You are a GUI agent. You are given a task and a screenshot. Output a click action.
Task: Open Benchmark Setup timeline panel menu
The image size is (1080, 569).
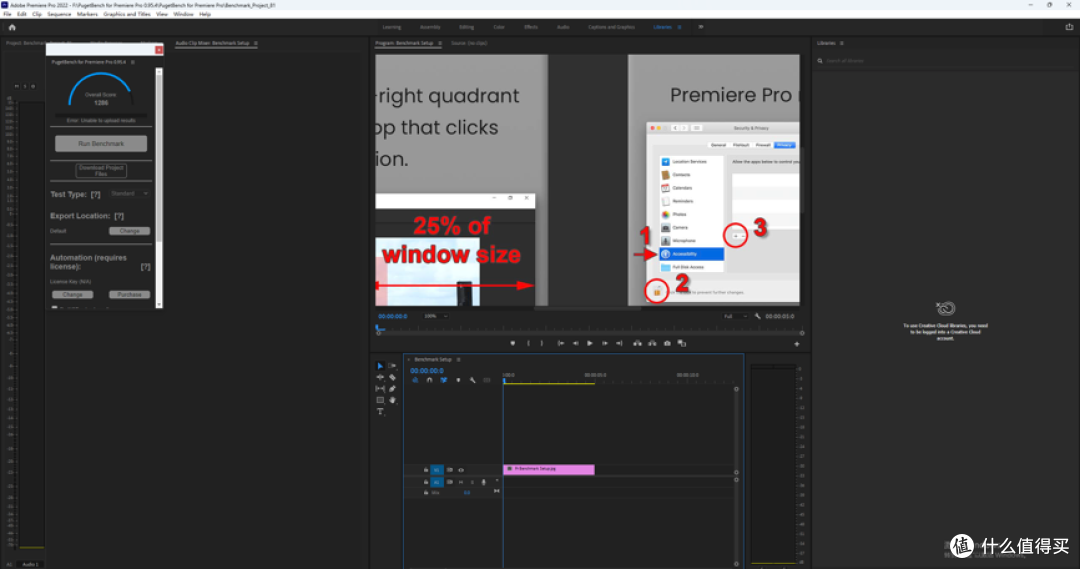[459, 360]
